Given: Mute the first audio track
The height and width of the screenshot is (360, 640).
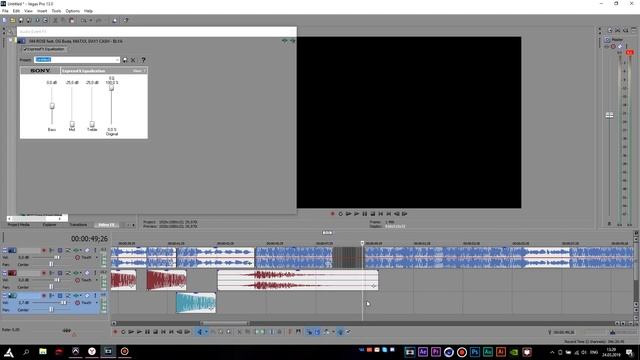Looking at the screenshot, I should point(87,250).
